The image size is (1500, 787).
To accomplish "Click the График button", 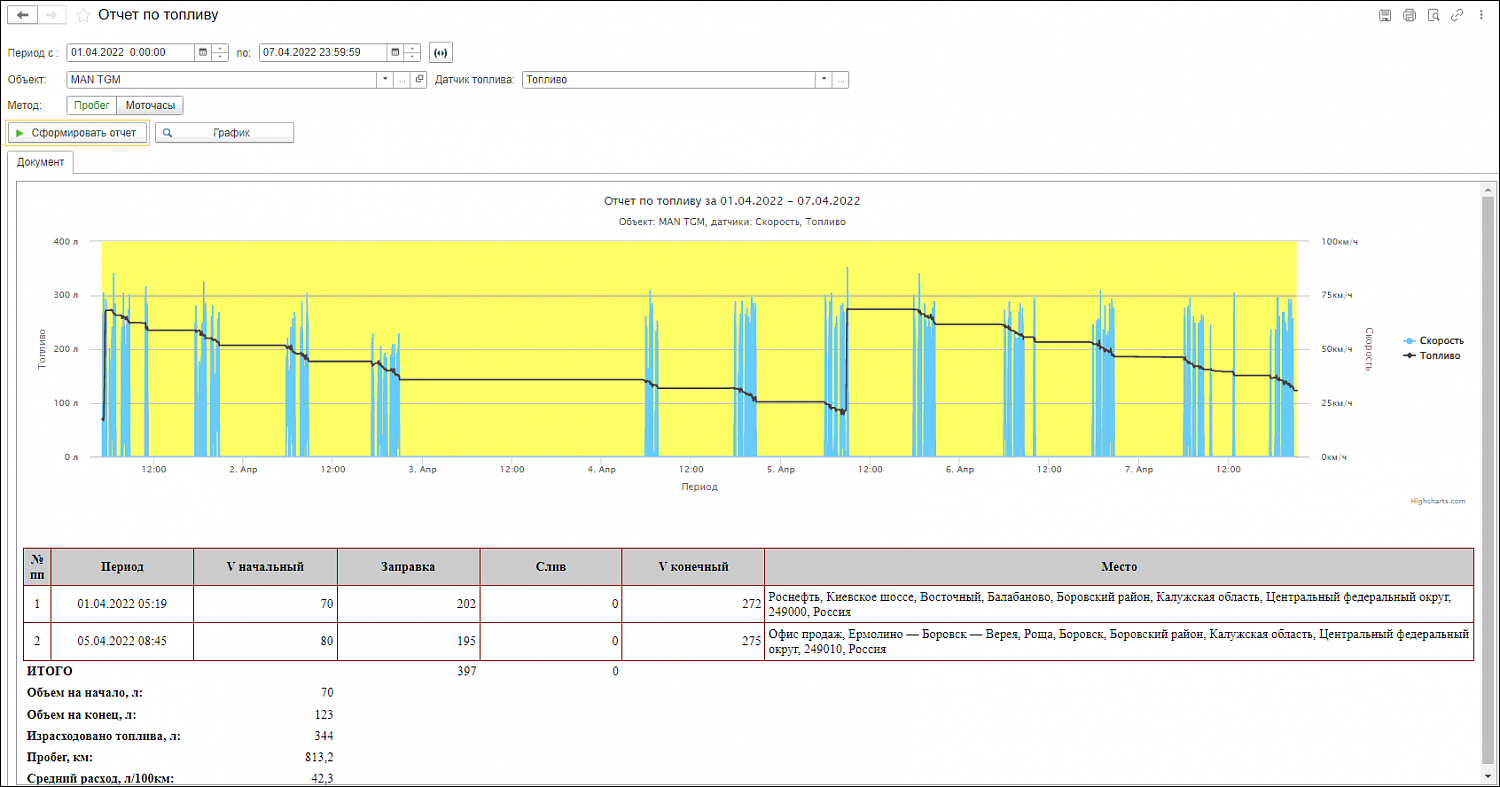I will tap(224, 132).
